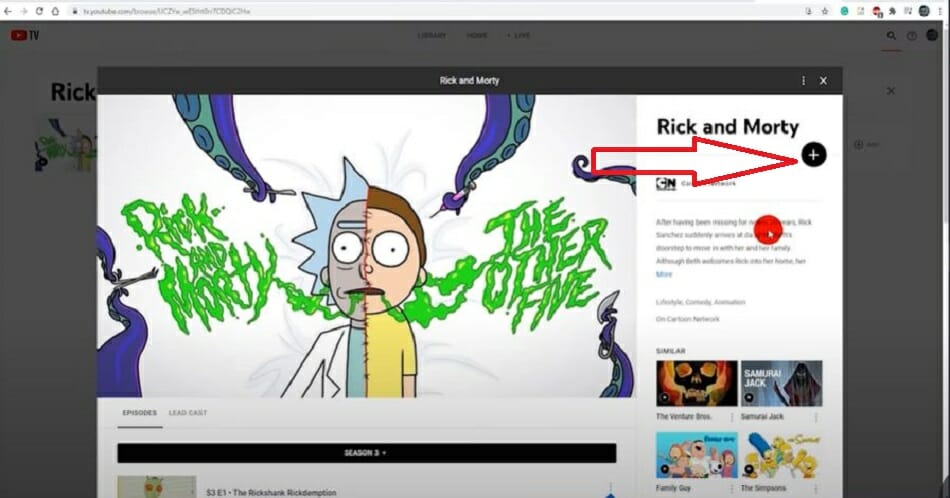Open the help question-mark icon
Screen dimensions: 950x498
point(912,36)
